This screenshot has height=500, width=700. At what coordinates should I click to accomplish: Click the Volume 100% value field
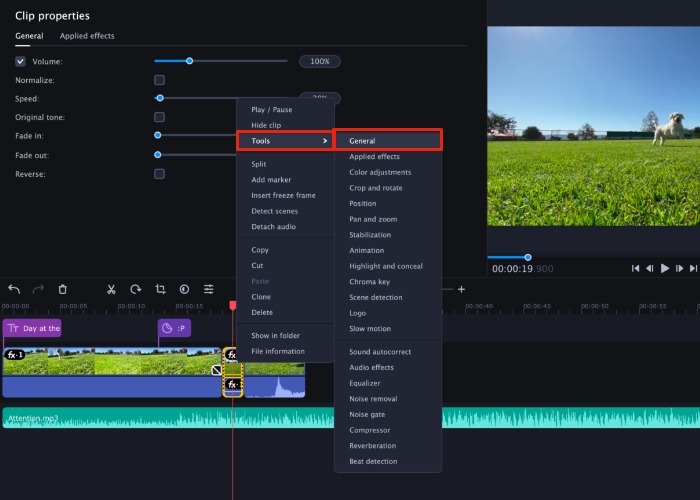pyautogui.click(x=320, y=61)
